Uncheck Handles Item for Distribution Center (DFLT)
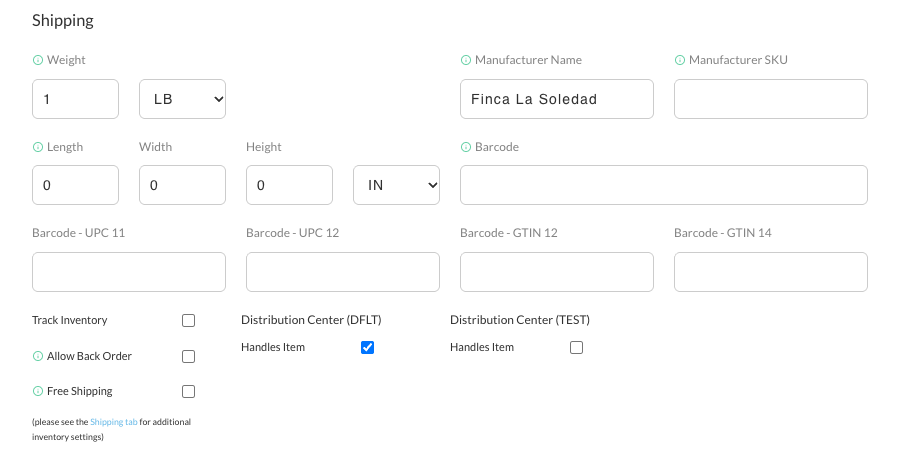Image resolution: width=900 pixels, height=465 pixels. pos(367,347)
